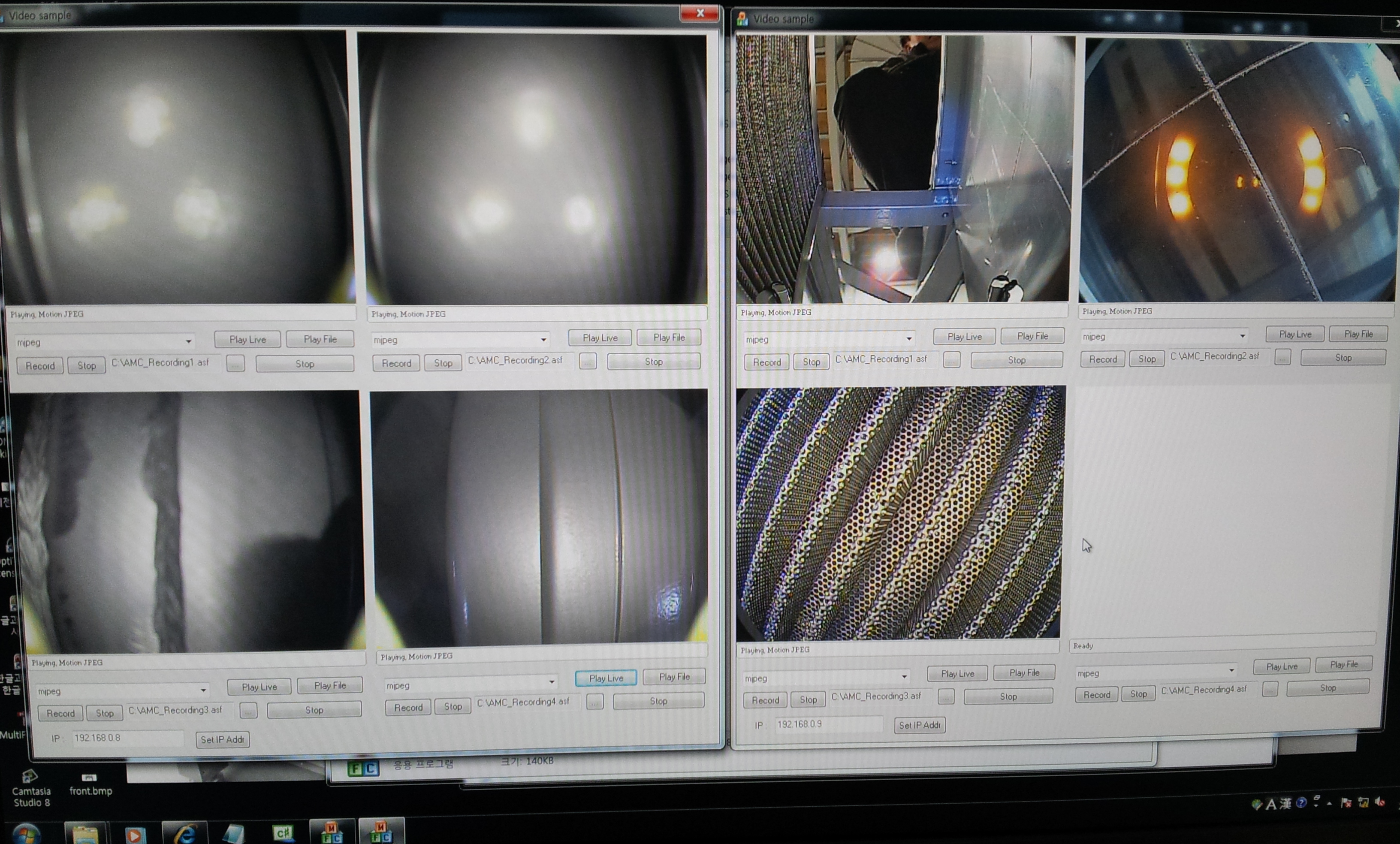Click highlighted Play Live in left window

pyautogui.click(x=606, y=678)
